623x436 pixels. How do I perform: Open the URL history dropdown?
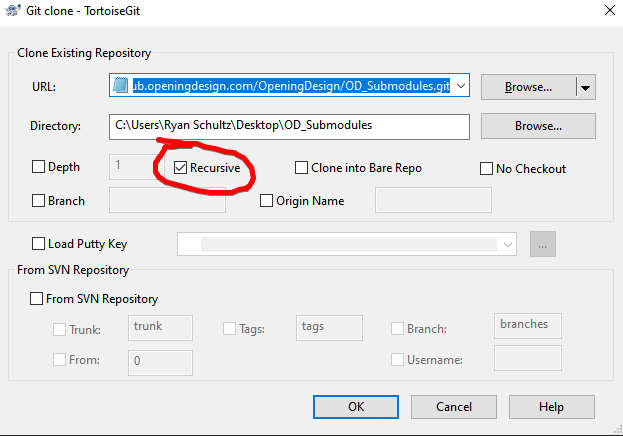click(460, 87)
